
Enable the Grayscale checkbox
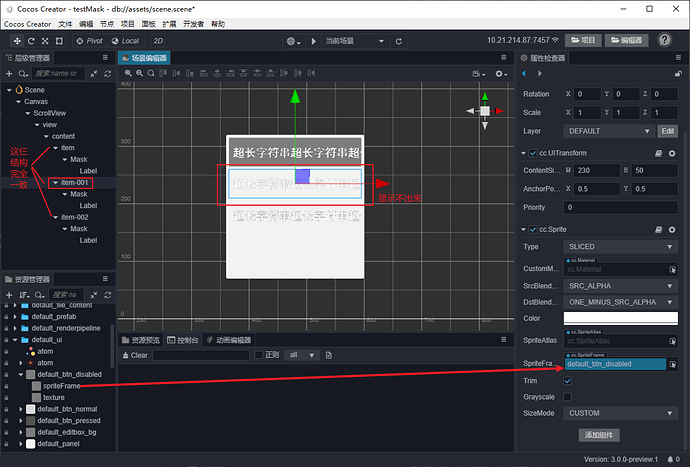568,397
